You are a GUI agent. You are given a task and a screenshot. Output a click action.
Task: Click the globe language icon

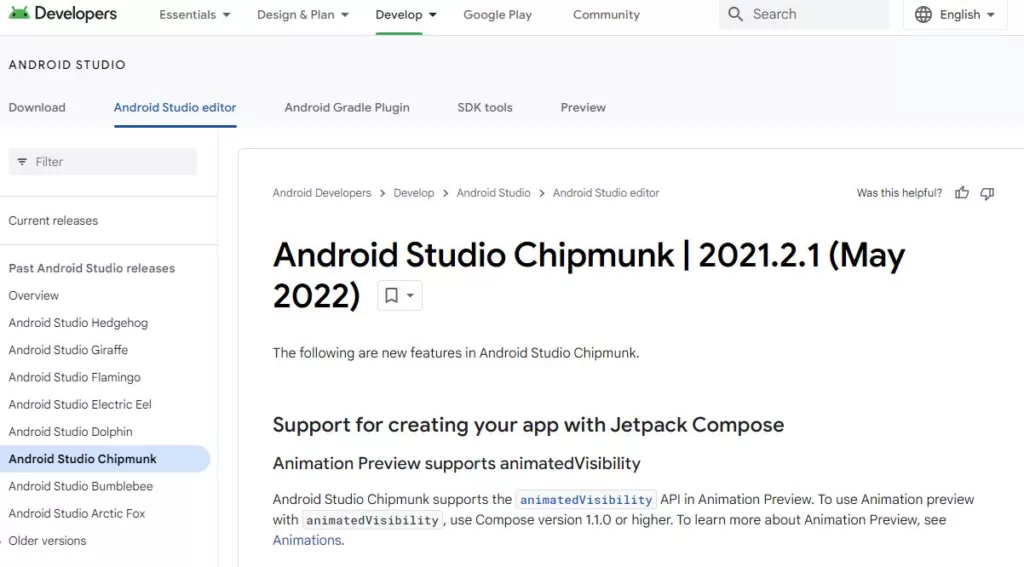click(923, 14)
